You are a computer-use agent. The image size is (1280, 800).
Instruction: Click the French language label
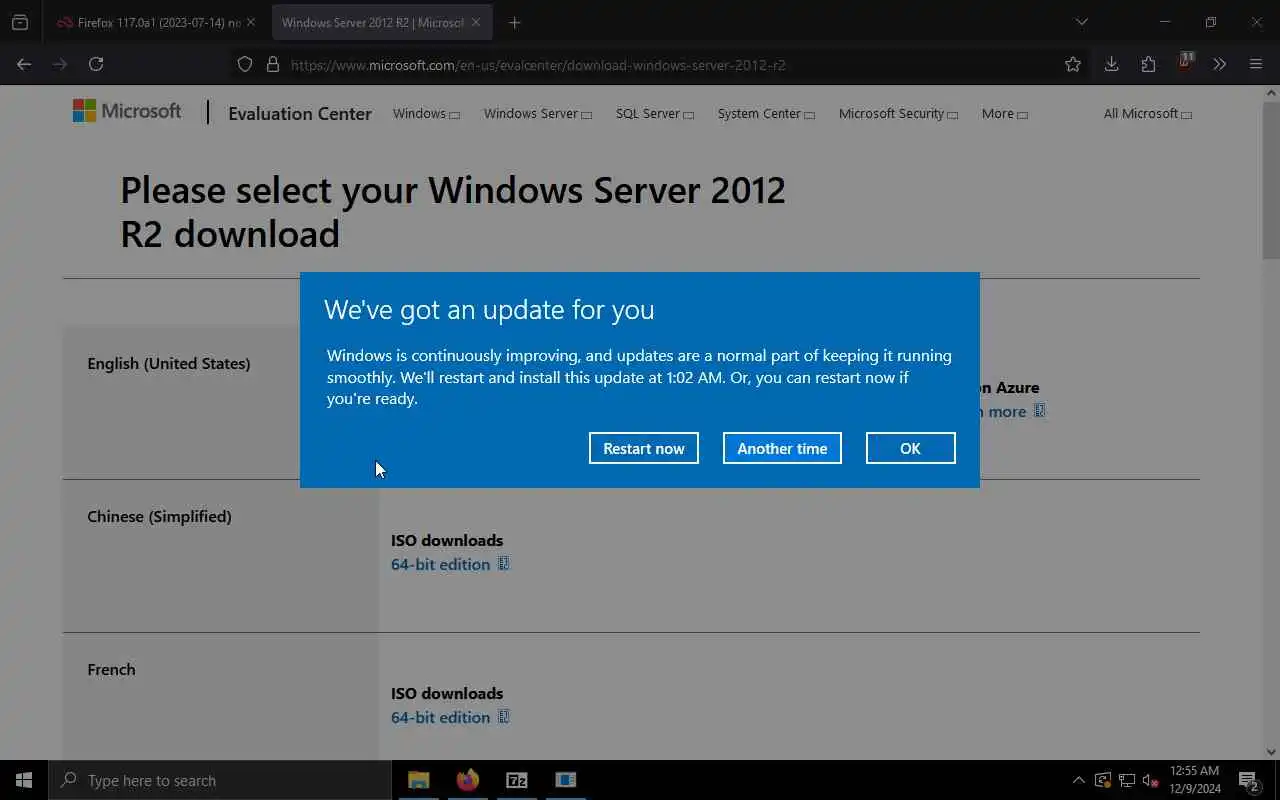(x=111, y=669)
